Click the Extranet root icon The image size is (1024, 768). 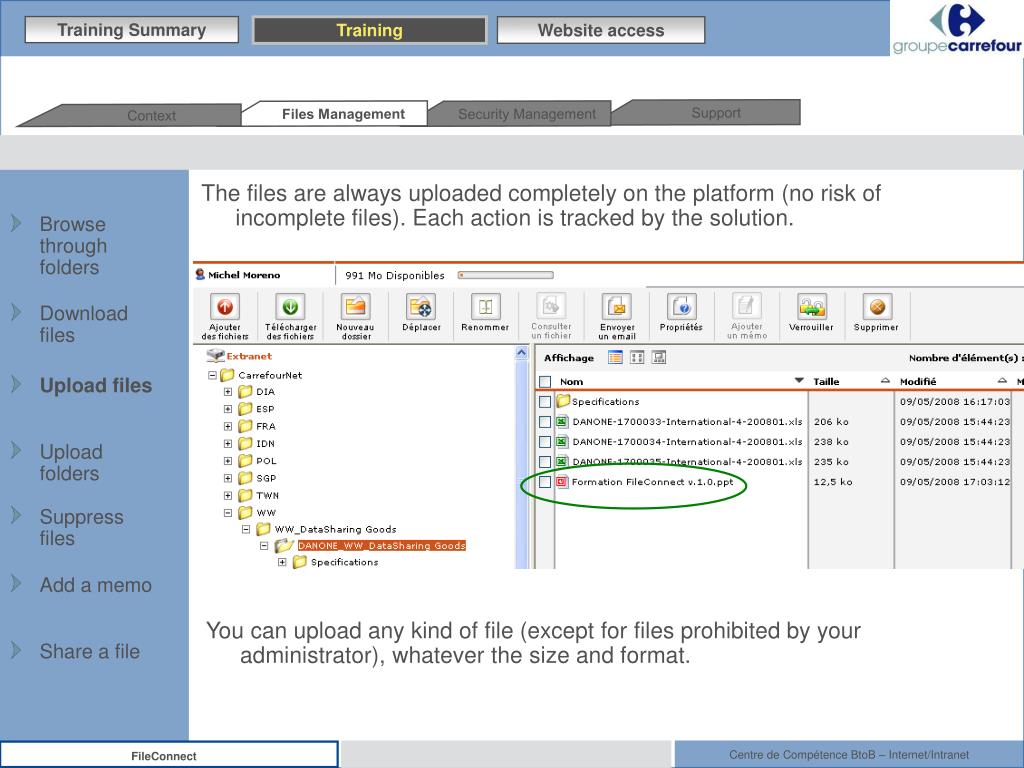pos(215,356)
